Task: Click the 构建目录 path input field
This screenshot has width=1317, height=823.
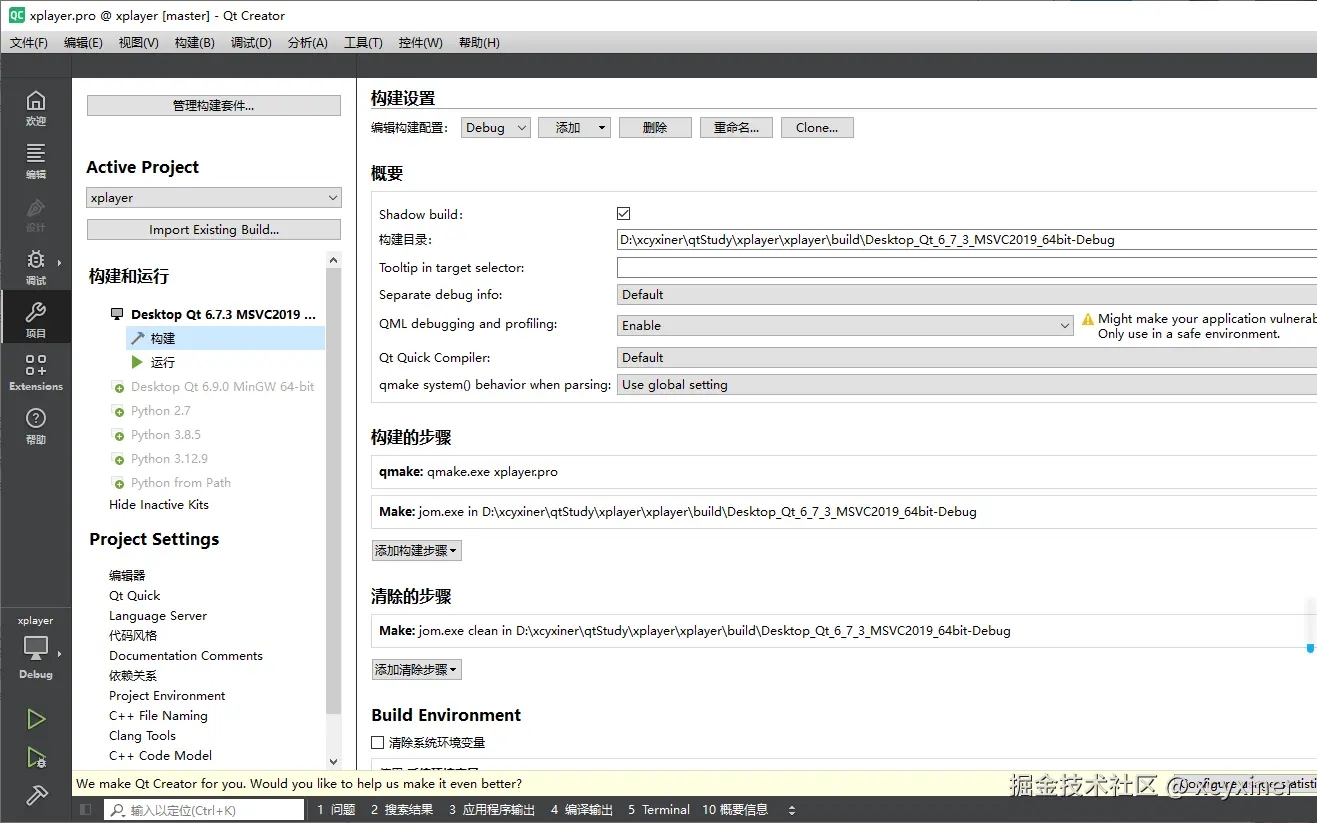Action: coord(967,240)
